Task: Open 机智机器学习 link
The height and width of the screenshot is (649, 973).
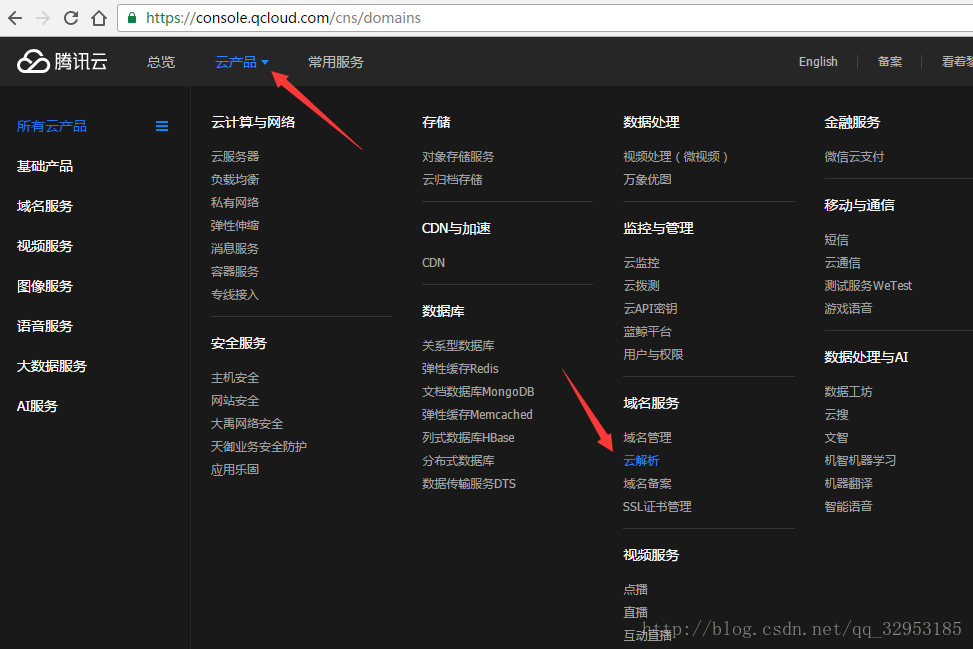Action: [860, 460]
